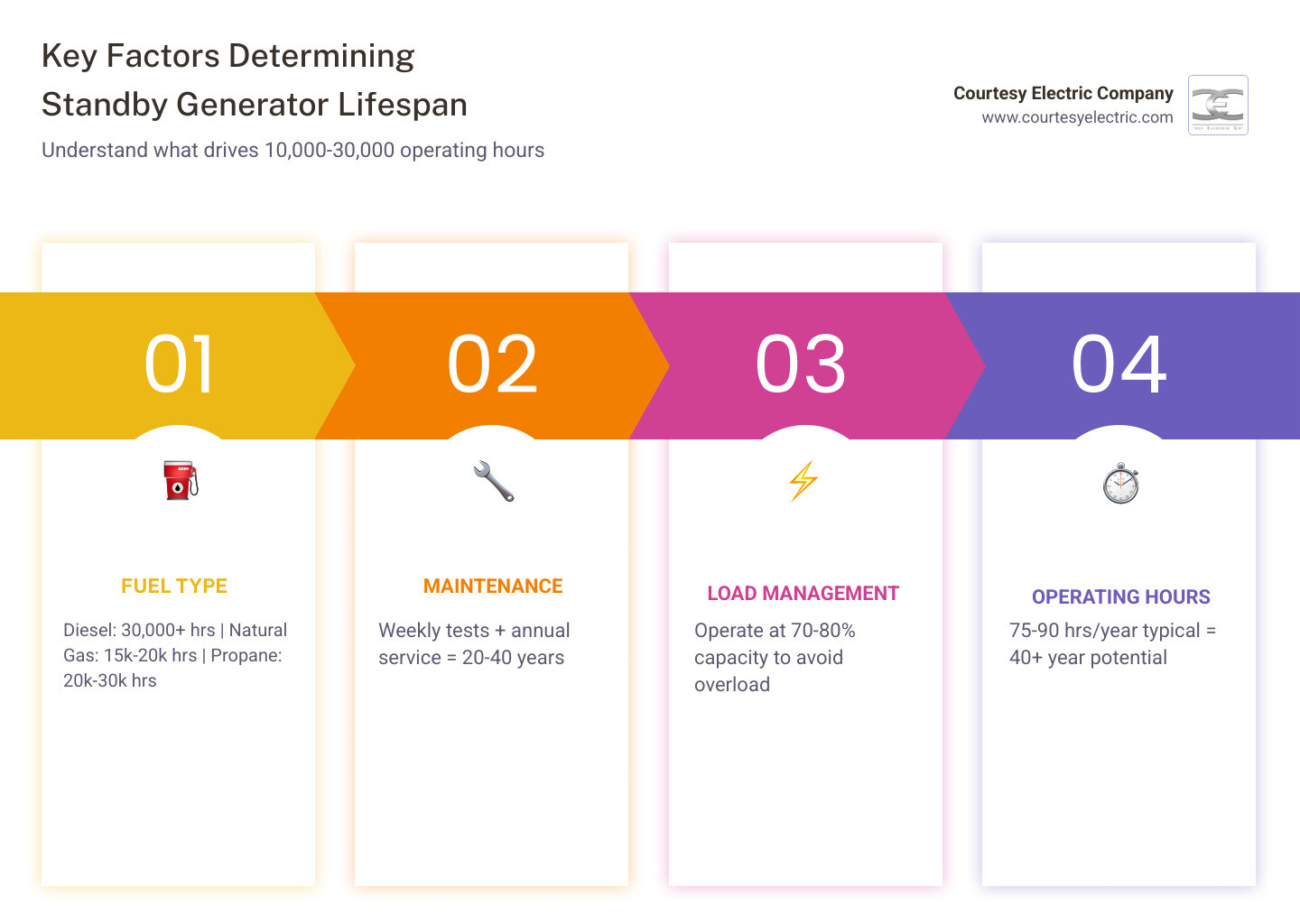Image resolution: width=1300 pixels, height=924 pixels.
Task: Open the www.courtesyelectric.com link
Action: 1077,117
